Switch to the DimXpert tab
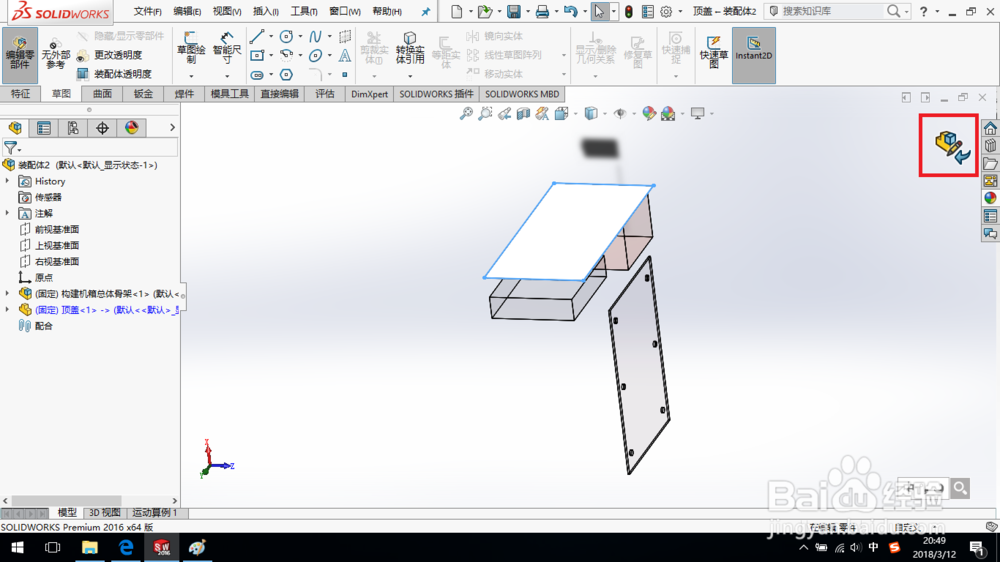This screenshot has height=562, width=1000. click(369, 94)
